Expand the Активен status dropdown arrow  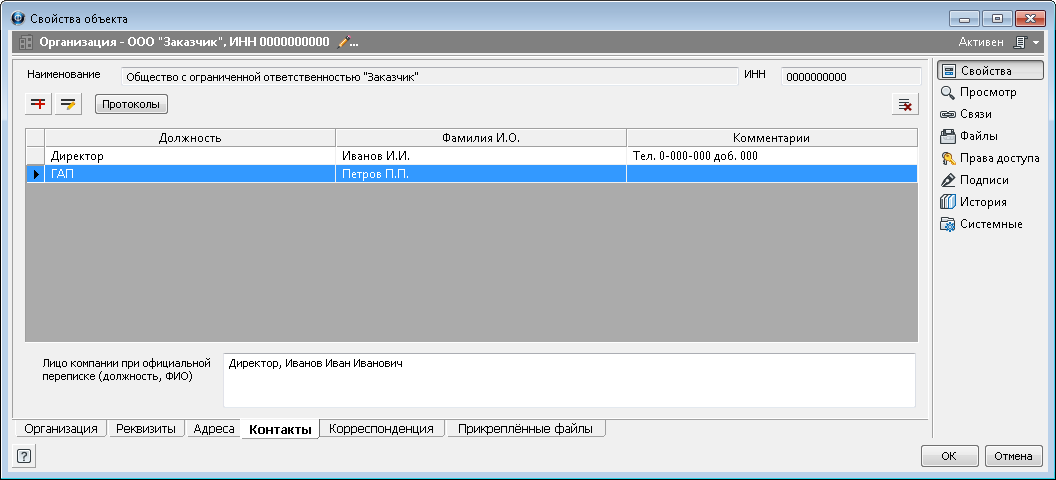(x=1036, y=43)
